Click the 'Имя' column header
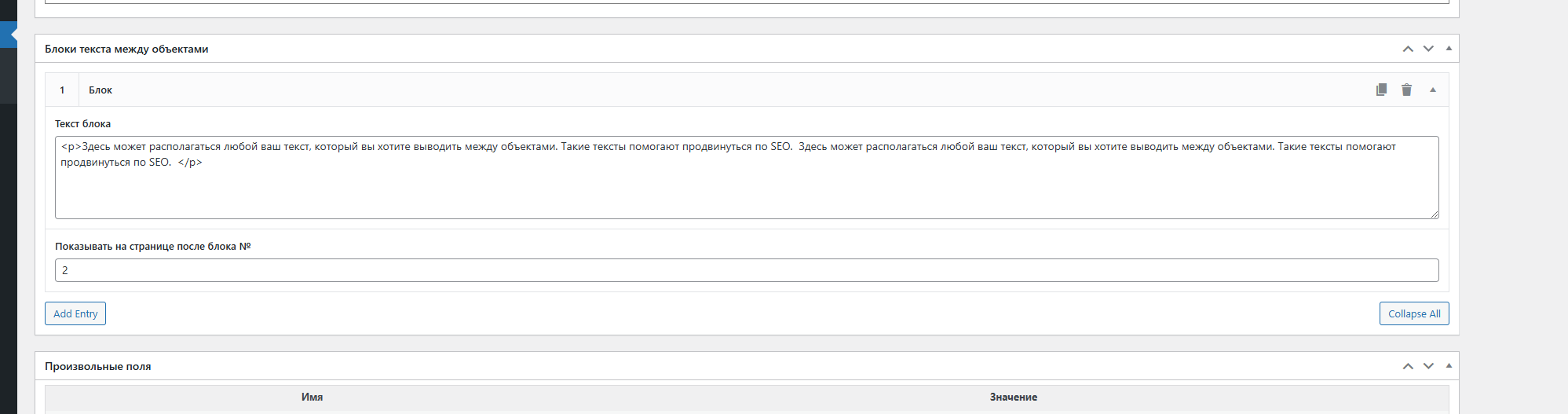This screenshot has width=1568, height=414. click(x=312, y=398)
